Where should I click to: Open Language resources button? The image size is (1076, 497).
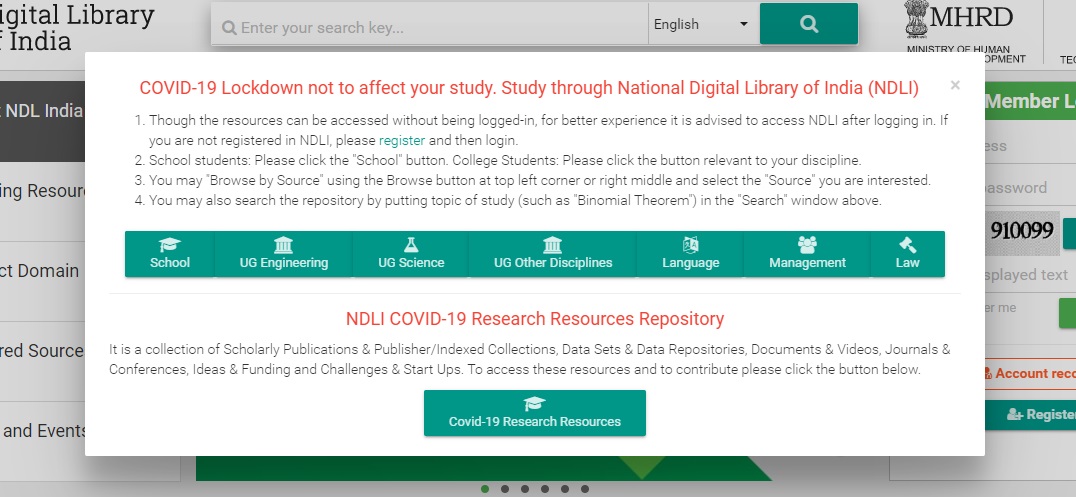pyautogui.click(x=690, y=254)
